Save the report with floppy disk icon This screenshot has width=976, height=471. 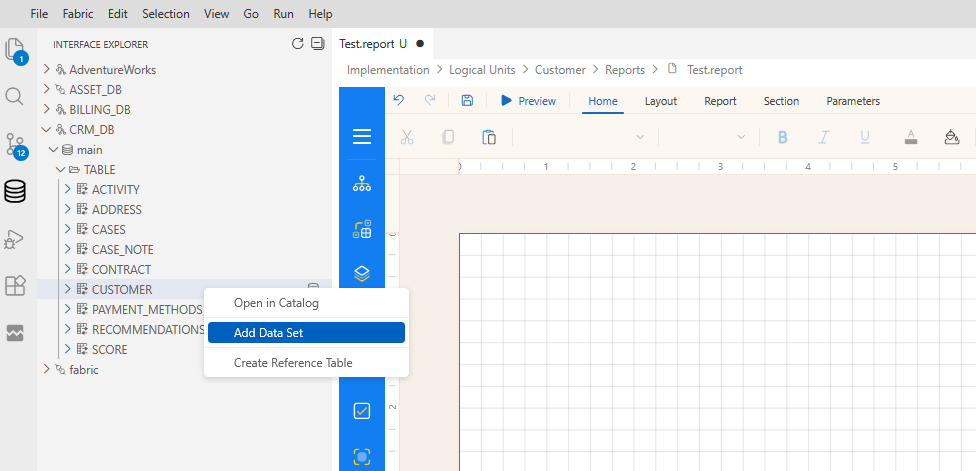pos(467,100)
